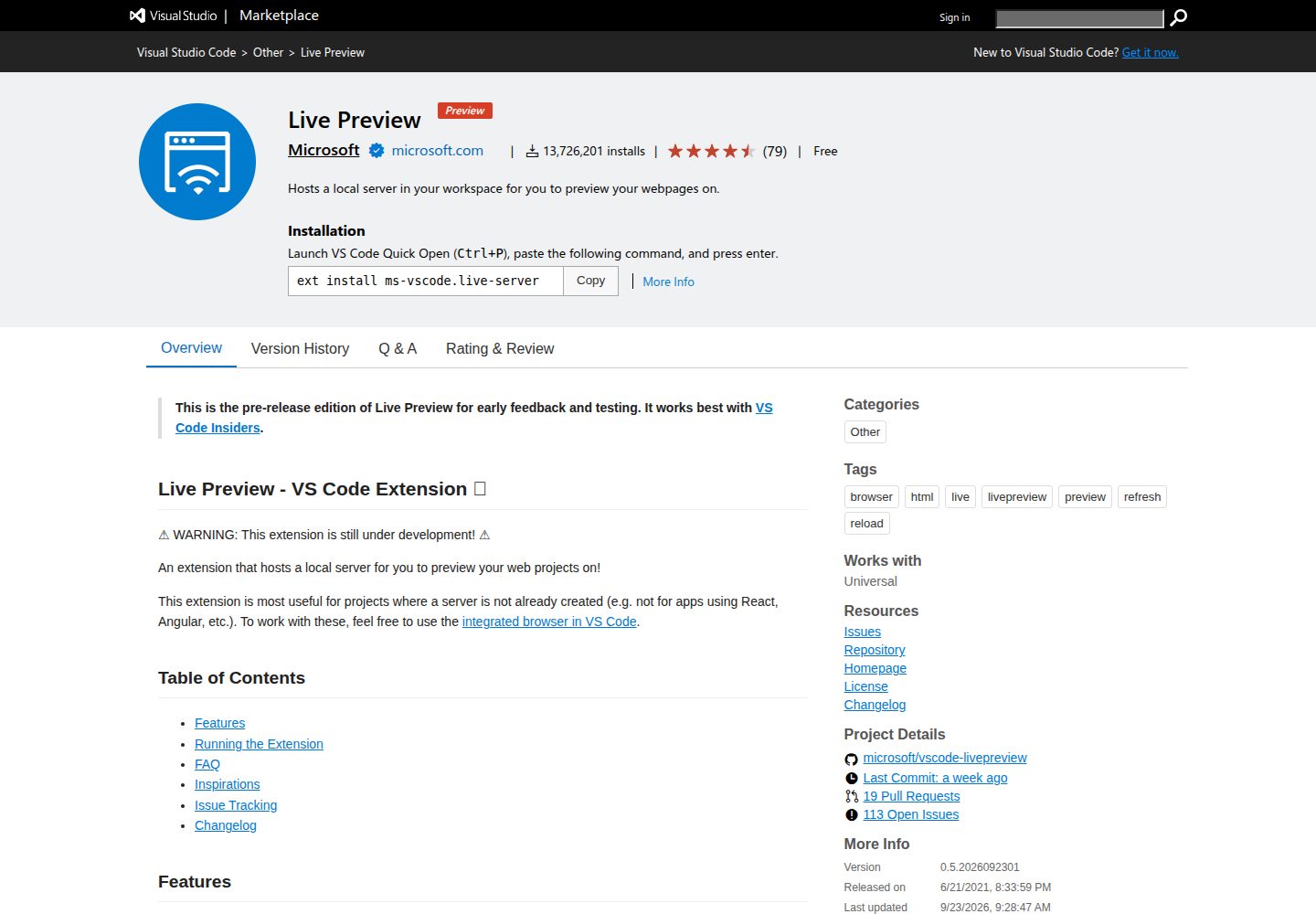Jump to Features in table of contents
This screenshot has width=1316, height=914.
click(219, 723)
